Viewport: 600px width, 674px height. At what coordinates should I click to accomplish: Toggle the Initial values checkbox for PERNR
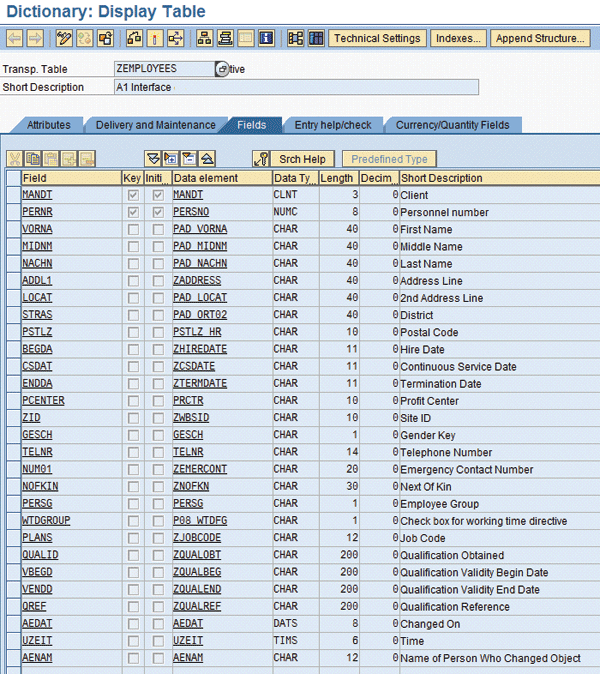(157, 212)
